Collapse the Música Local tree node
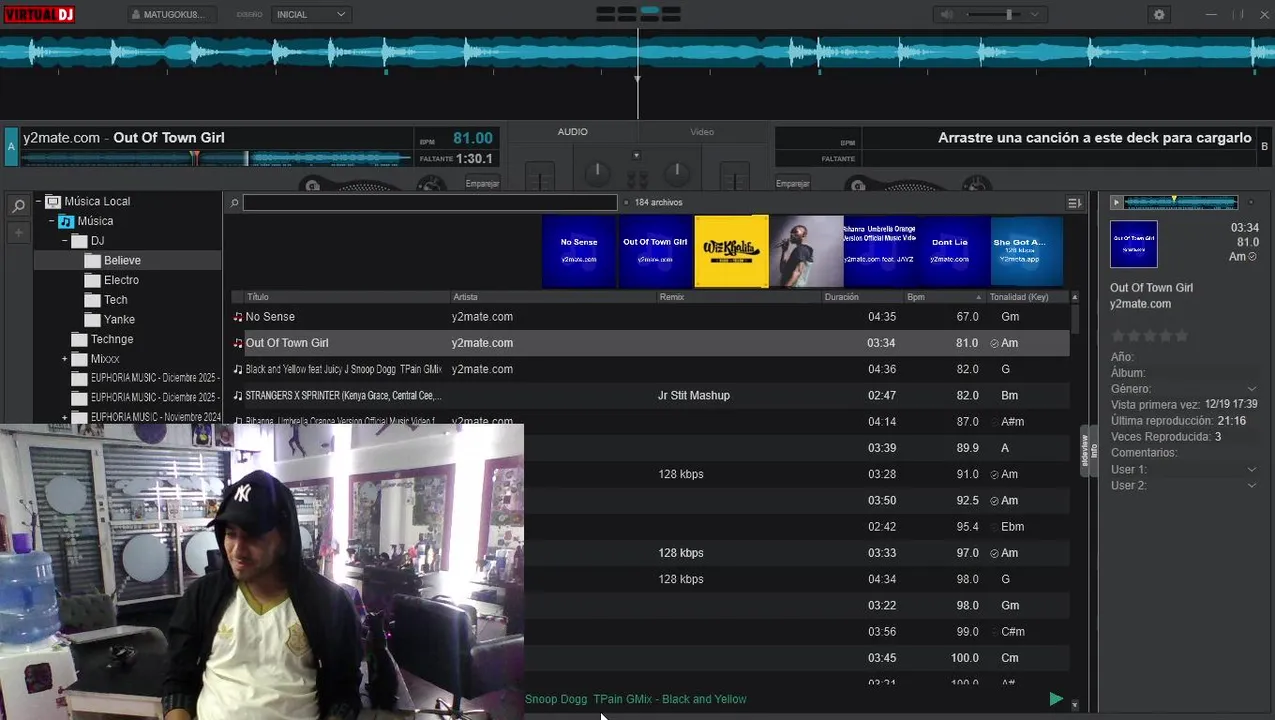The width and height of the screenshot is (1275, 720). 38,201
